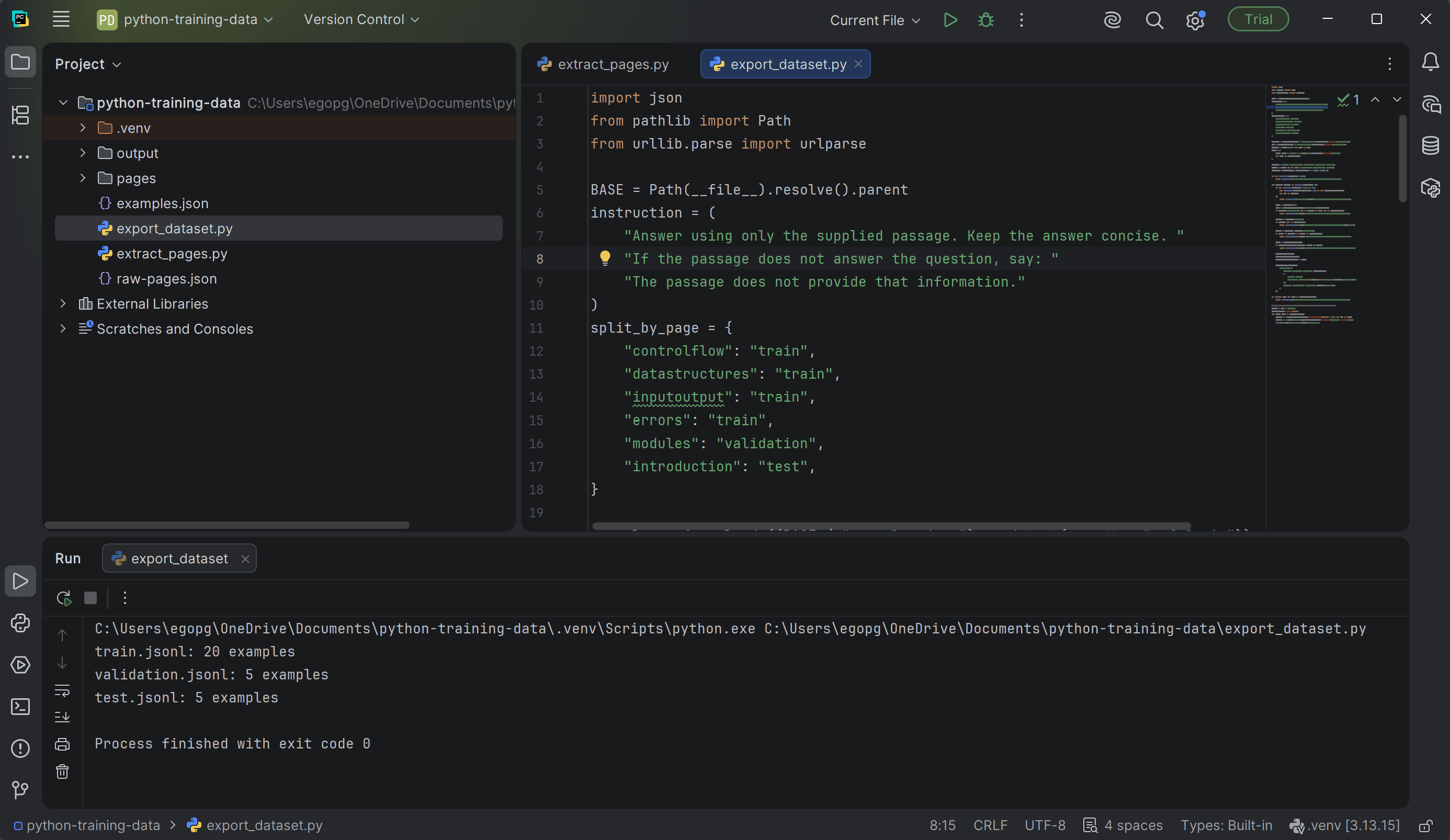Print the Run console output

tap(62, 744)
